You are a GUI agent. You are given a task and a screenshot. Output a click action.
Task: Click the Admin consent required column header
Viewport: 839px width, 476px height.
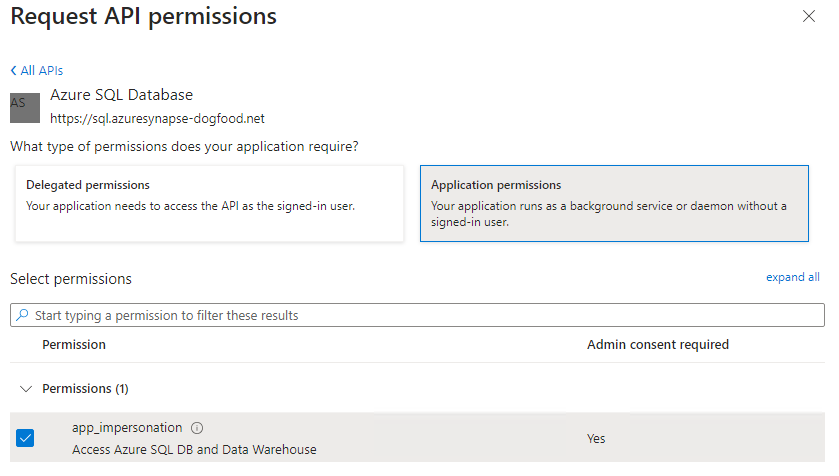click(657, 345)
